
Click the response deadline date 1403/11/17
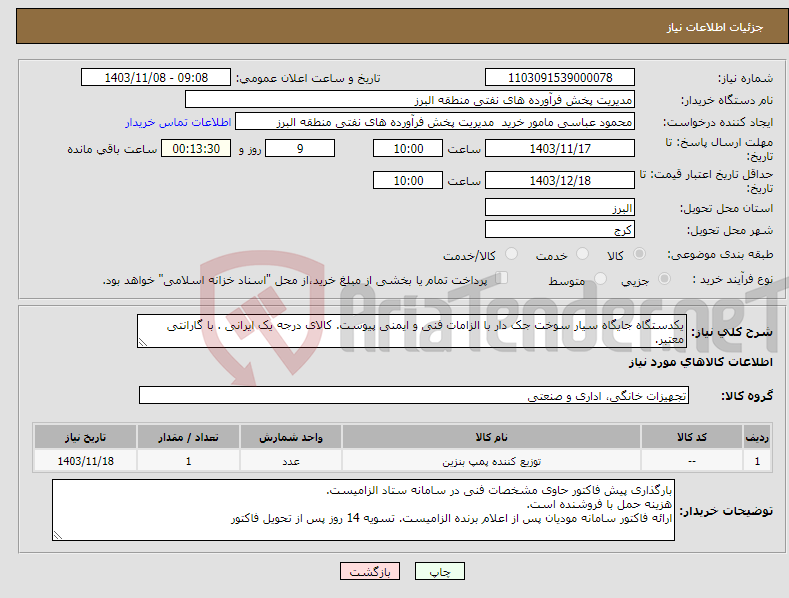click(x=560, y=148)
